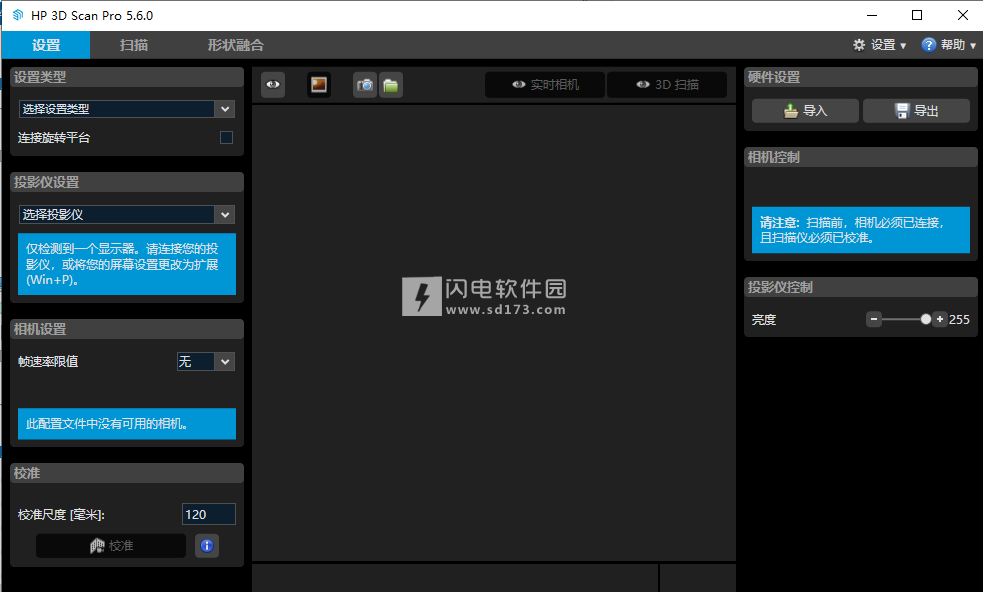Screen dimensions: 983x592
Task: Click the 请注意 camera control notice
Action: (x=861, y=230)
